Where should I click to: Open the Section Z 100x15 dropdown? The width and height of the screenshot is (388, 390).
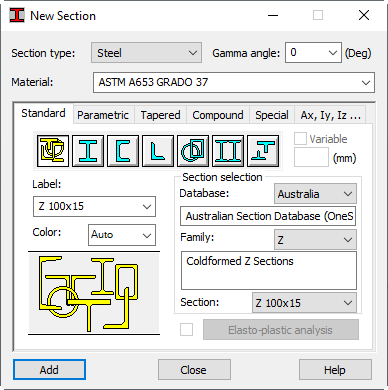[304, 303]
